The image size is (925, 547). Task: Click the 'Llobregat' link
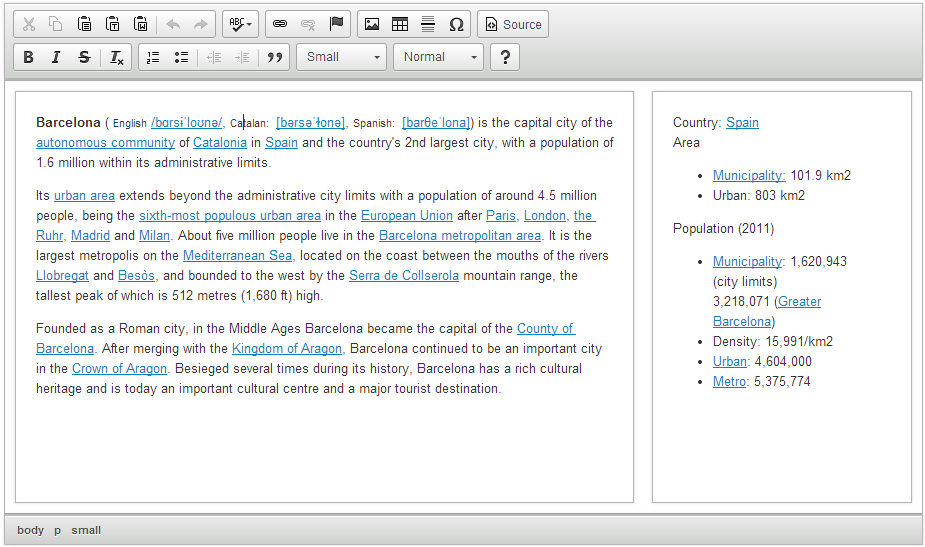click(63, 276)
